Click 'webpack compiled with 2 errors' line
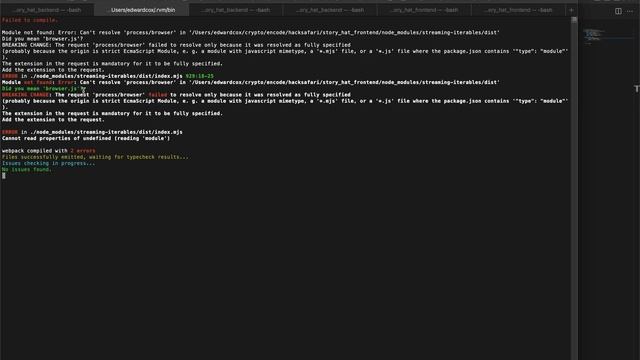Viewport: 640px width, 360px height. click(49, 151)
